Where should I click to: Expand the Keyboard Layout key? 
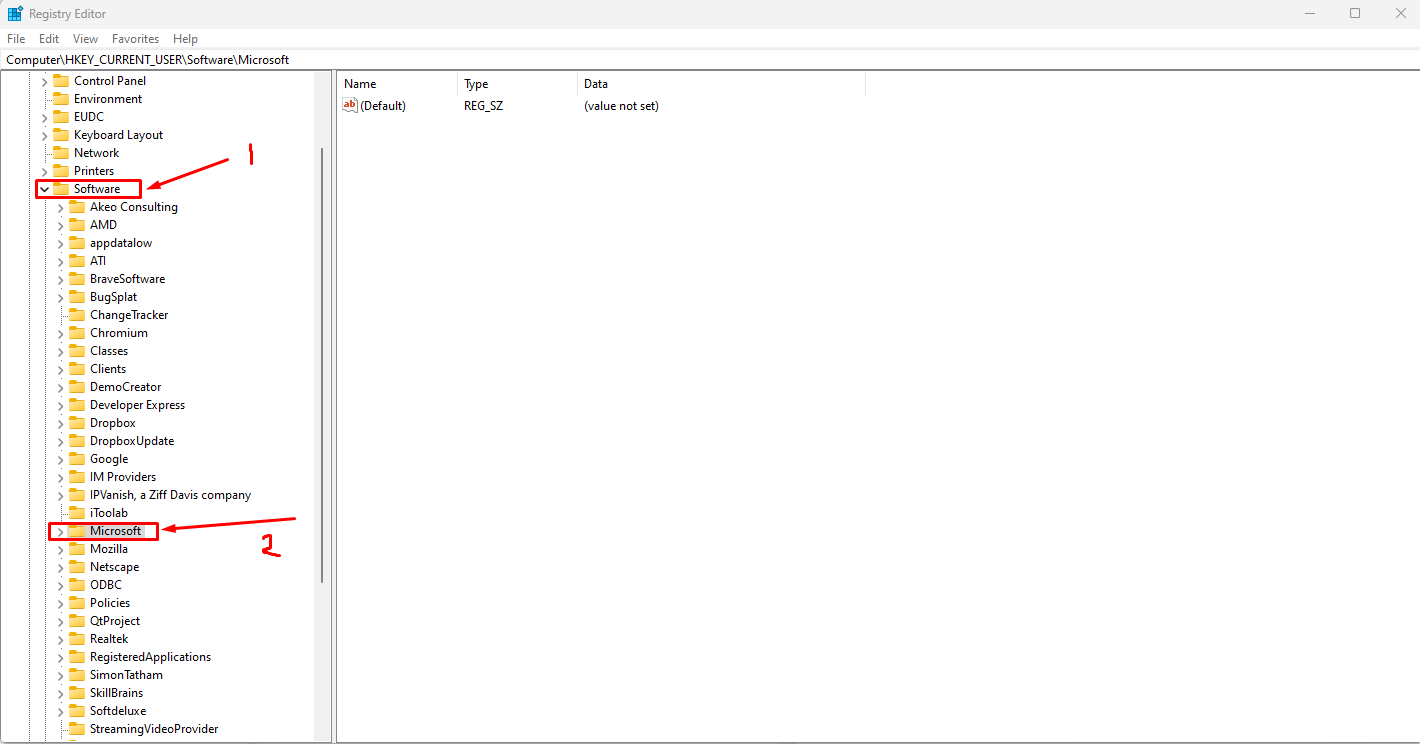pos(44,135)
